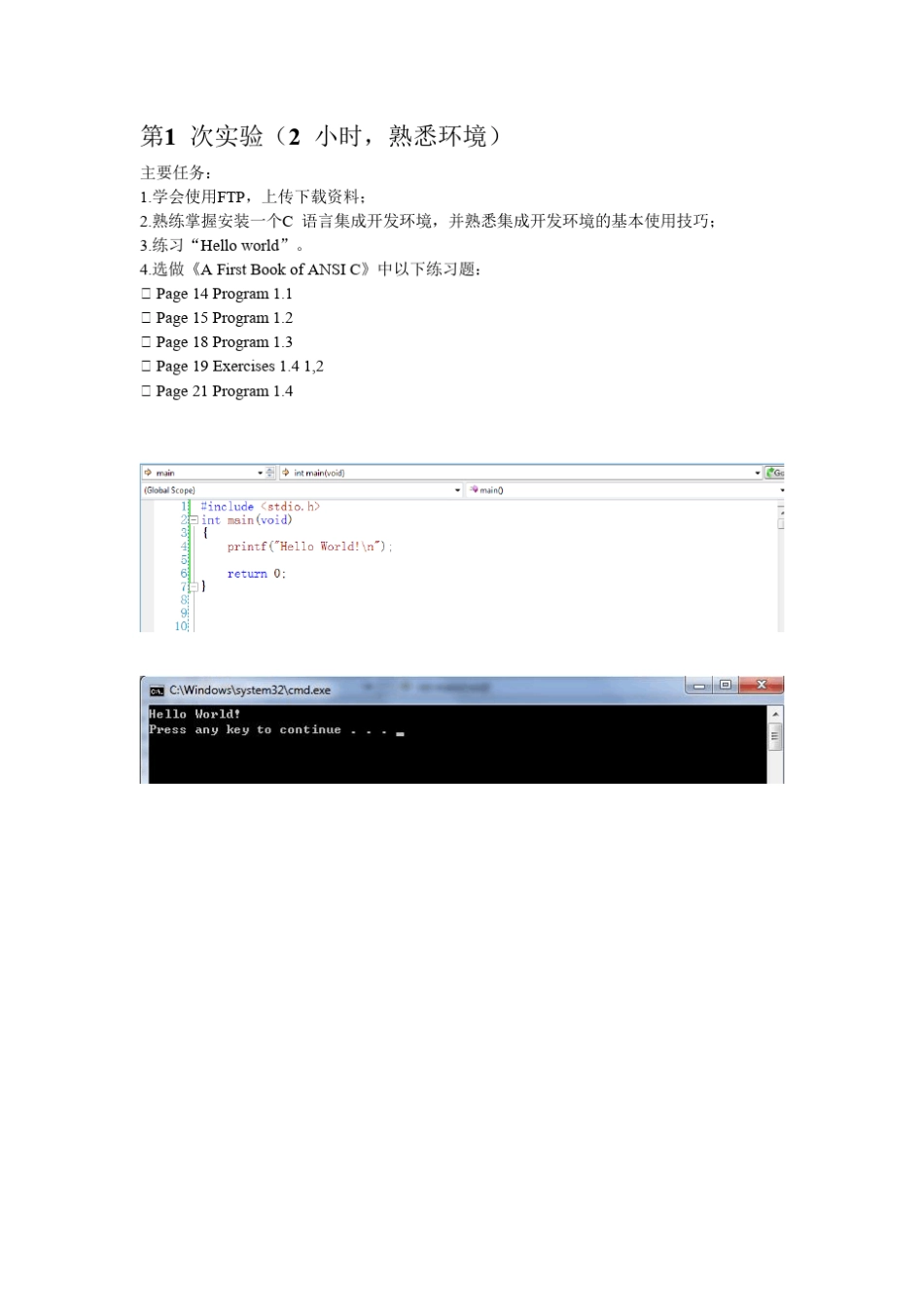924x1307 pixels.
Task: Collapse the main function outline box
Action: point(194,520)
